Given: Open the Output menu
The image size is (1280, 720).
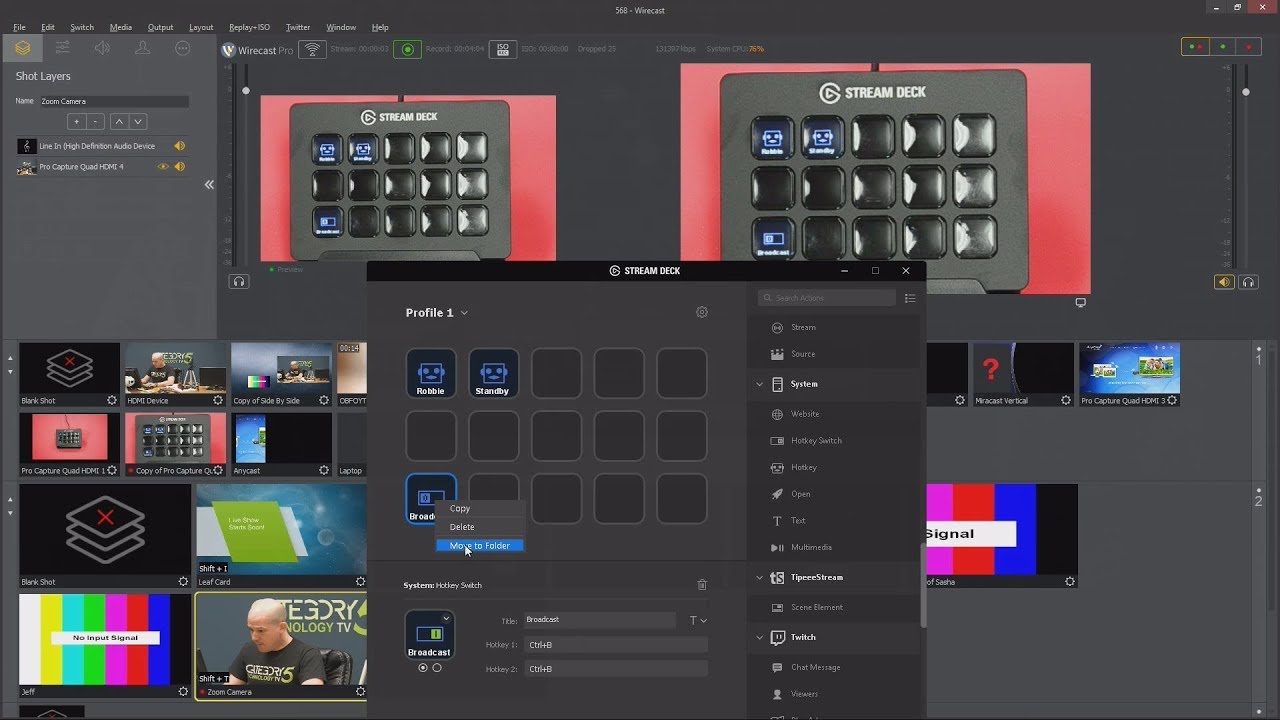Looking at the screenshot, I should pyautogui.click(x=160, y=27).
